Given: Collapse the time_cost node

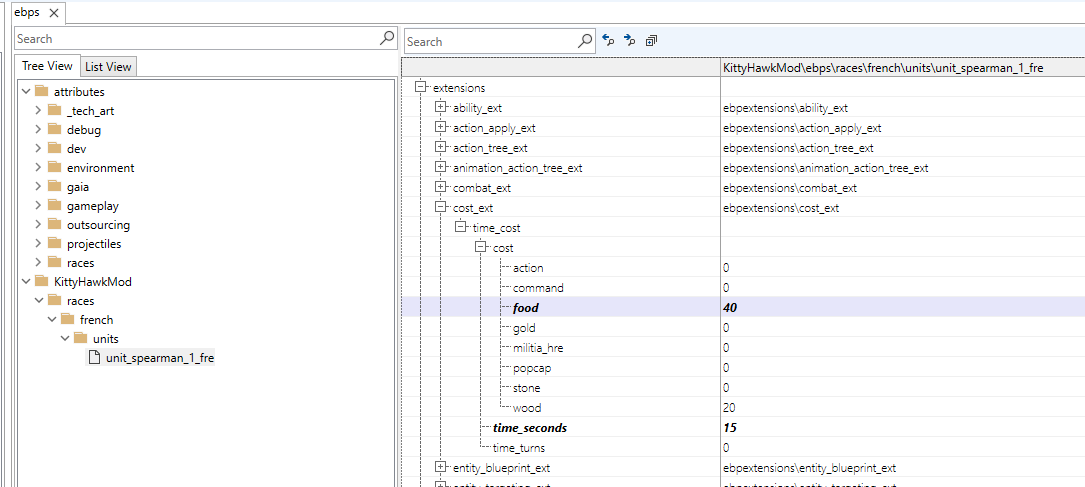Looking at the screenshot, I should coord(460,227).
